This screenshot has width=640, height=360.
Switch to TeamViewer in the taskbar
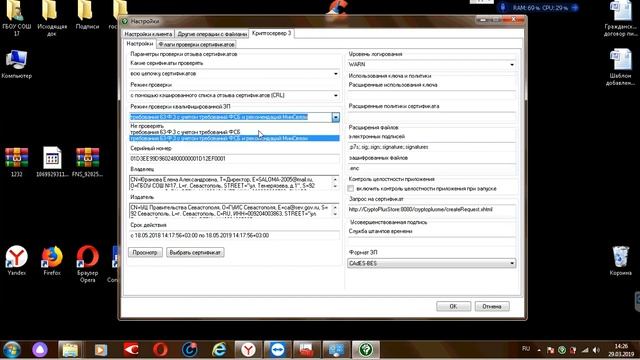click(x=278, y=350)
